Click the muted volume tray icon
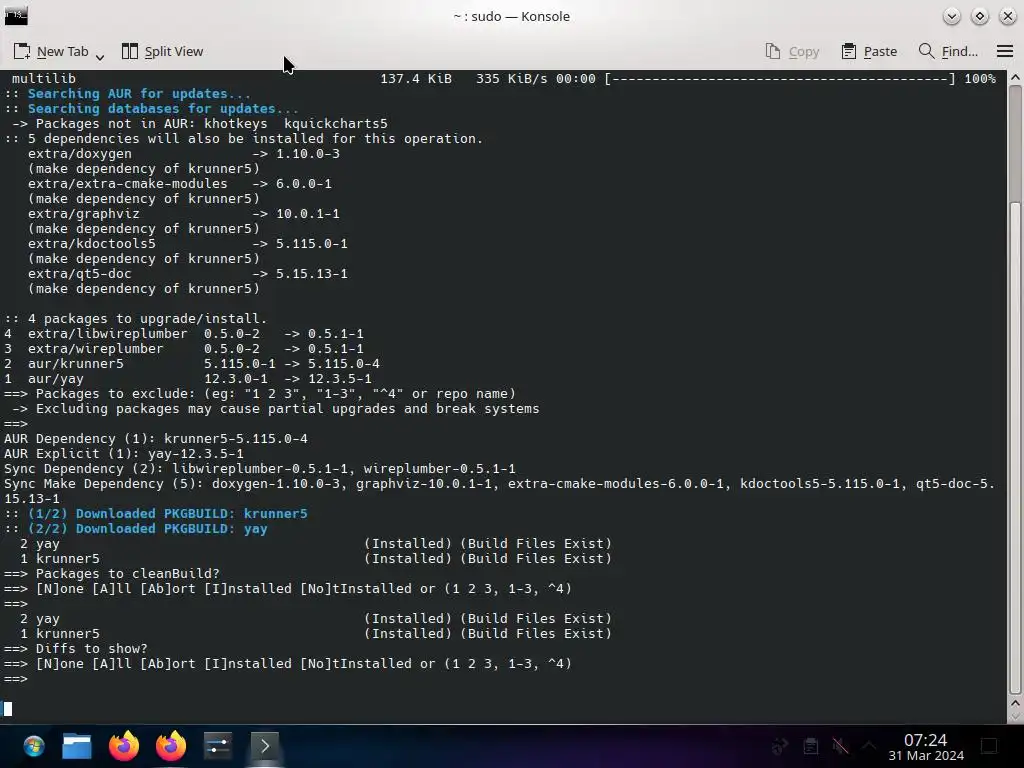Viewport: 1024px width, 768px height. (x=840, y=746)
